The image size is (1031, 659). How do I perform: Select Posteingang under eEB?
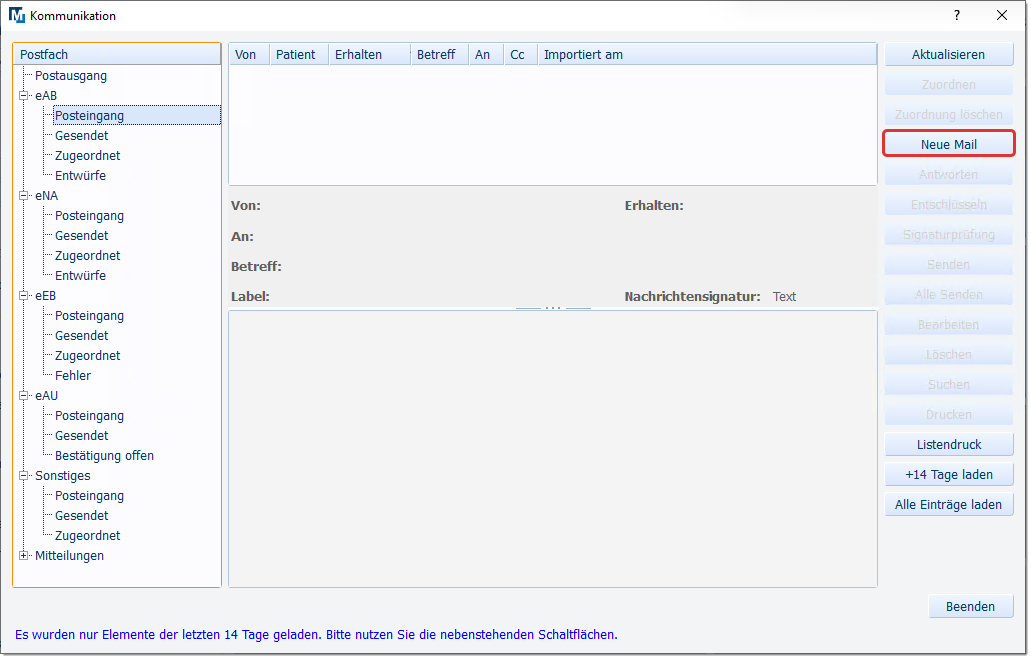(x=89, y=316)
